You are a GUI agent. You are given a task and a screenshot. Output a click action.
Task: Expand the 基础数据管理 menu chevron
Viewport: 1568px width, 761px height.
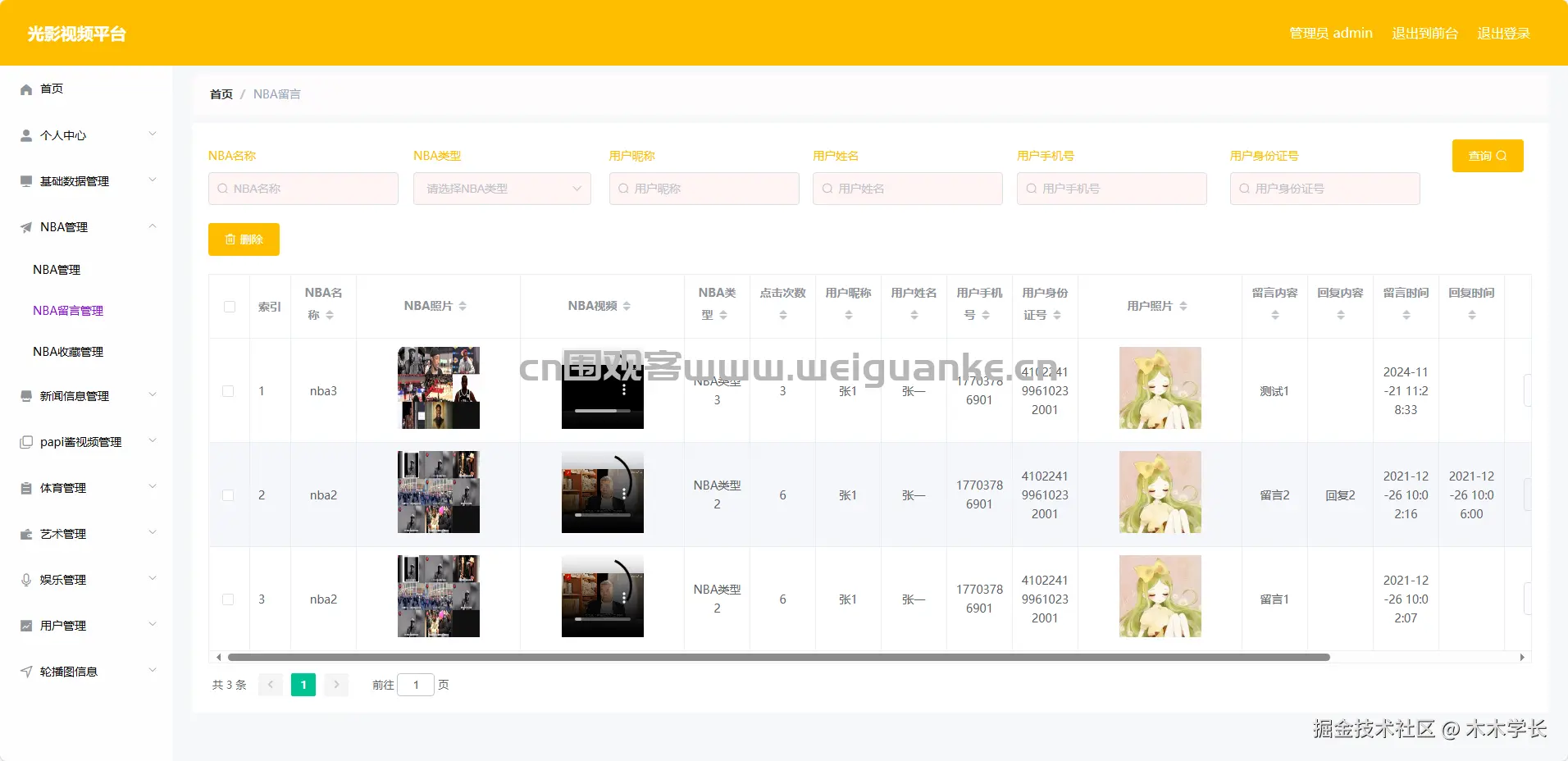[153, 180]
